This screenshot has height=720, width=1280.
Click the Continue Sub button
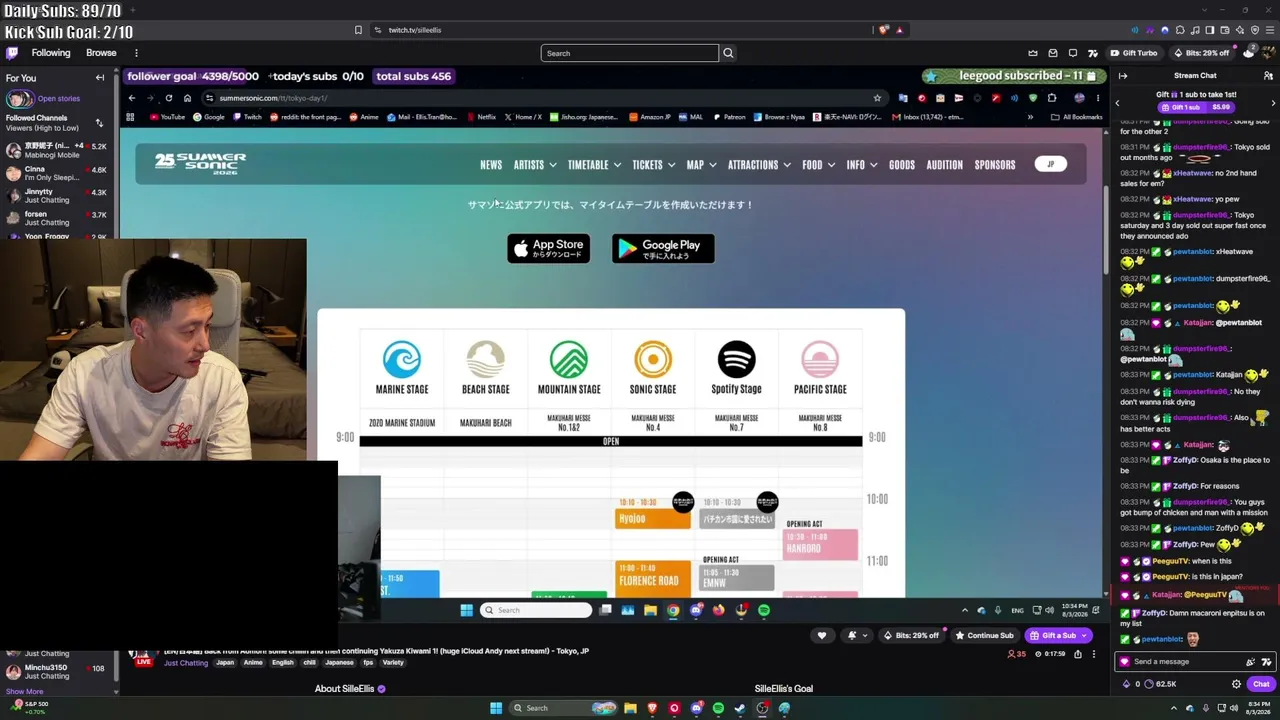(984, 635)
